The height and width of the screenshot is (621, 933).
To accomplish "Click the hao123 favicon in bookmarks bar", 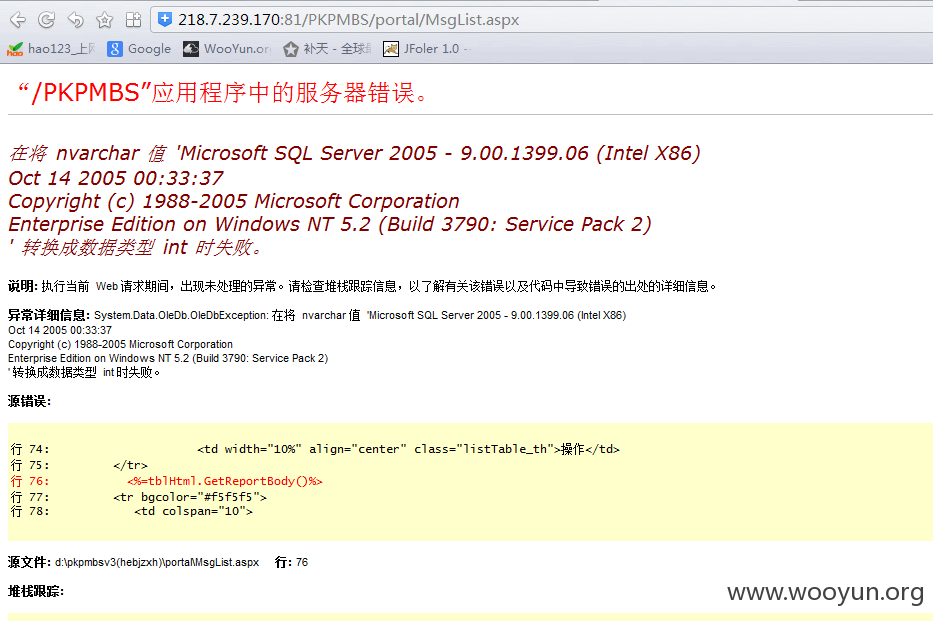I will coord(15,49).
